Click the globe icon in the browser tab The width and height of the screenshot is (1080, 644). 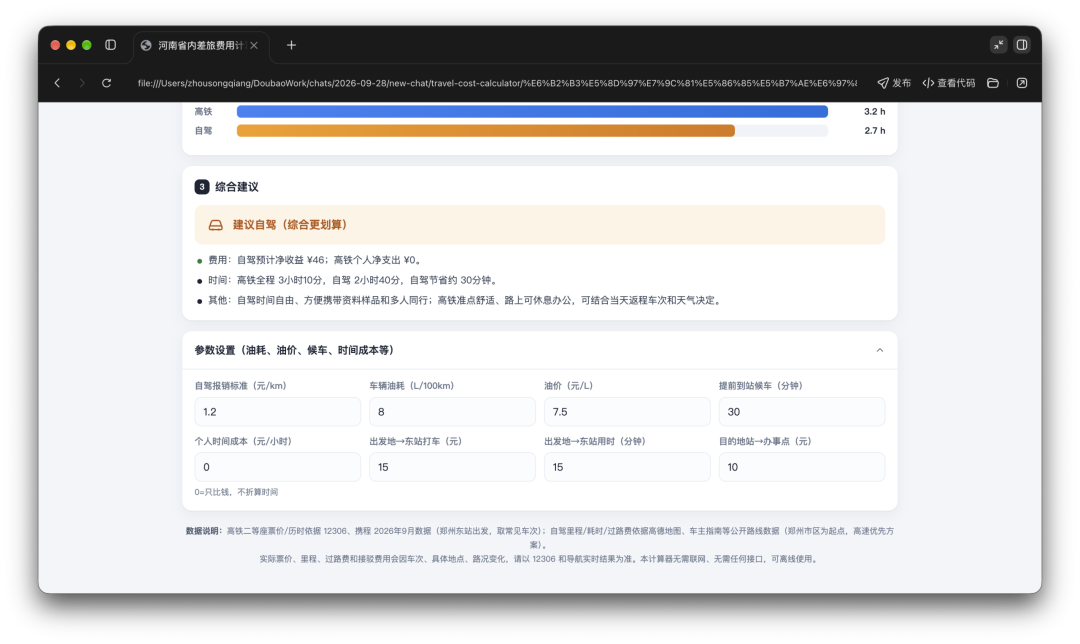[146, 45]
